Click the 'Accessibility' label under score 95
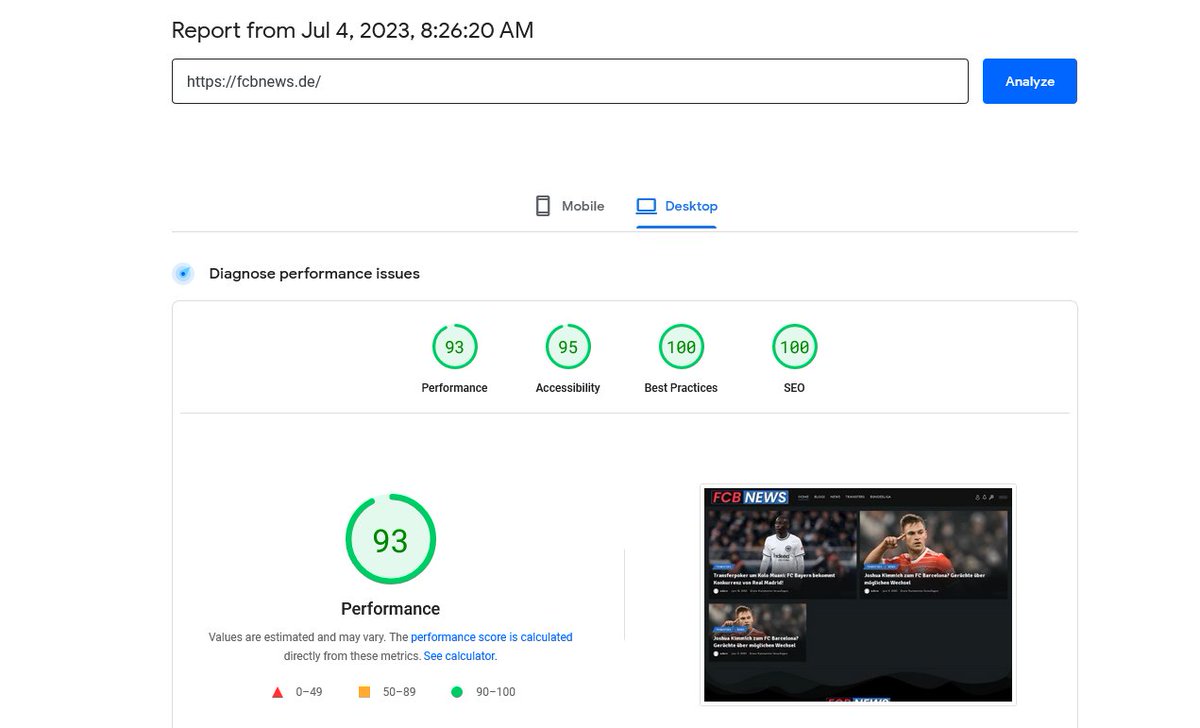 tap(568, 388)
